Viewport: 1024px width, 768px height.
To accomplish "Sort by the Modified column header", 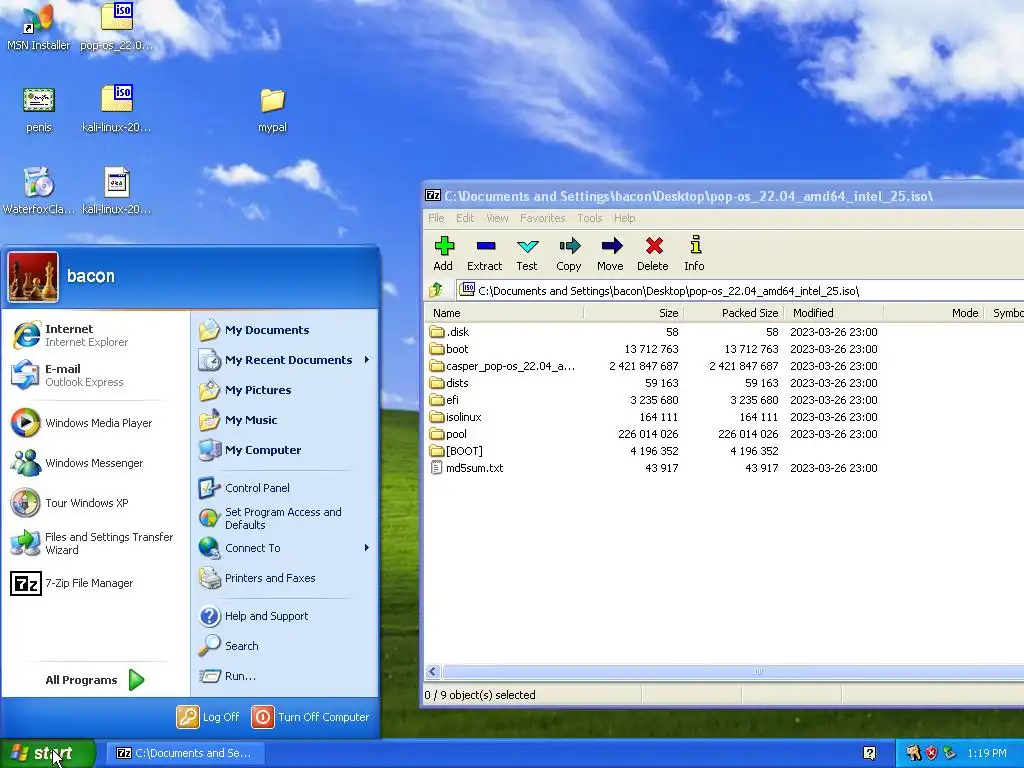I will point(834,313).
